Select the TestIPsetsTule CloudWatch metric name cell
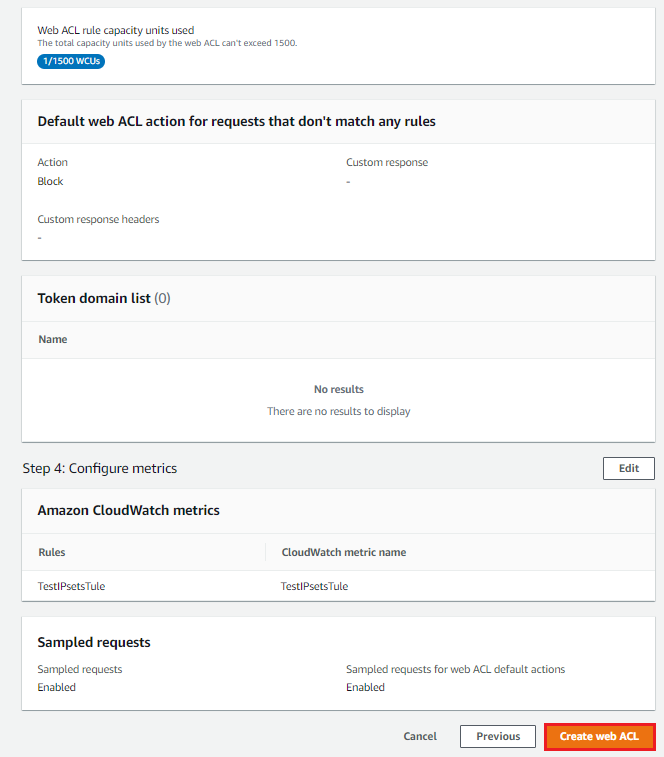The image size is (664, 757). 314,586
